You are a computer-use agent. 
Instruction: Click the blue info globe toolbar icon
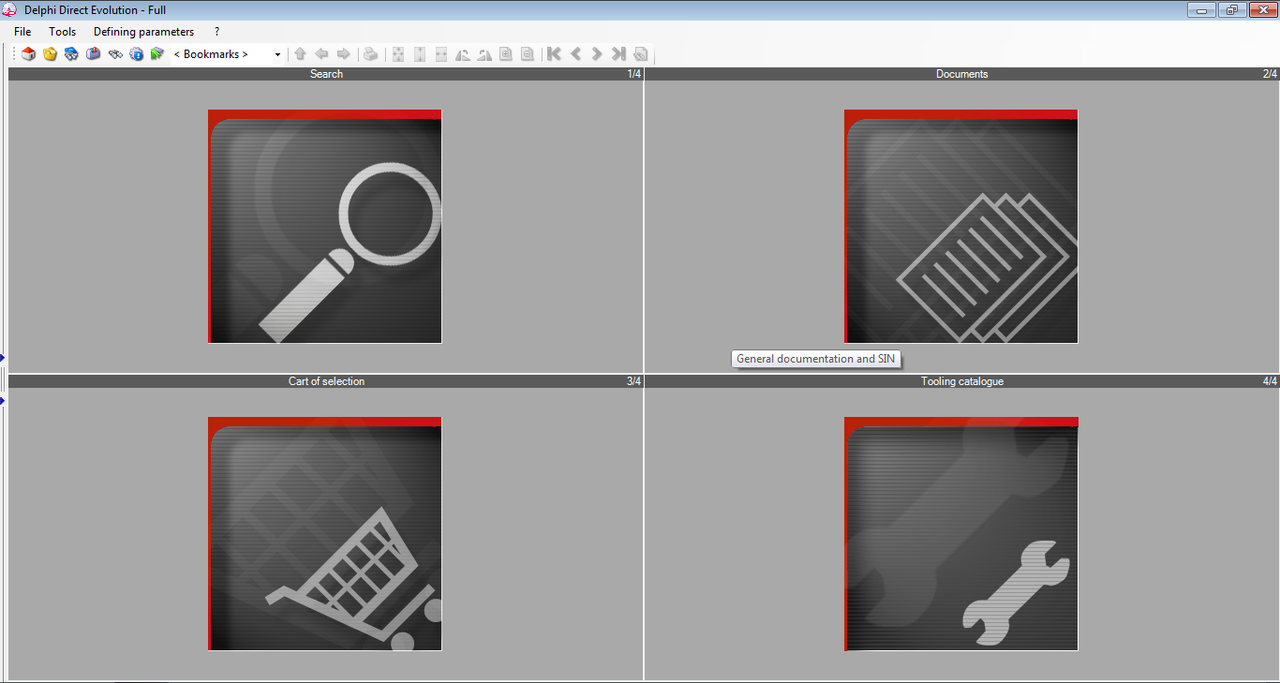[136, 54]
